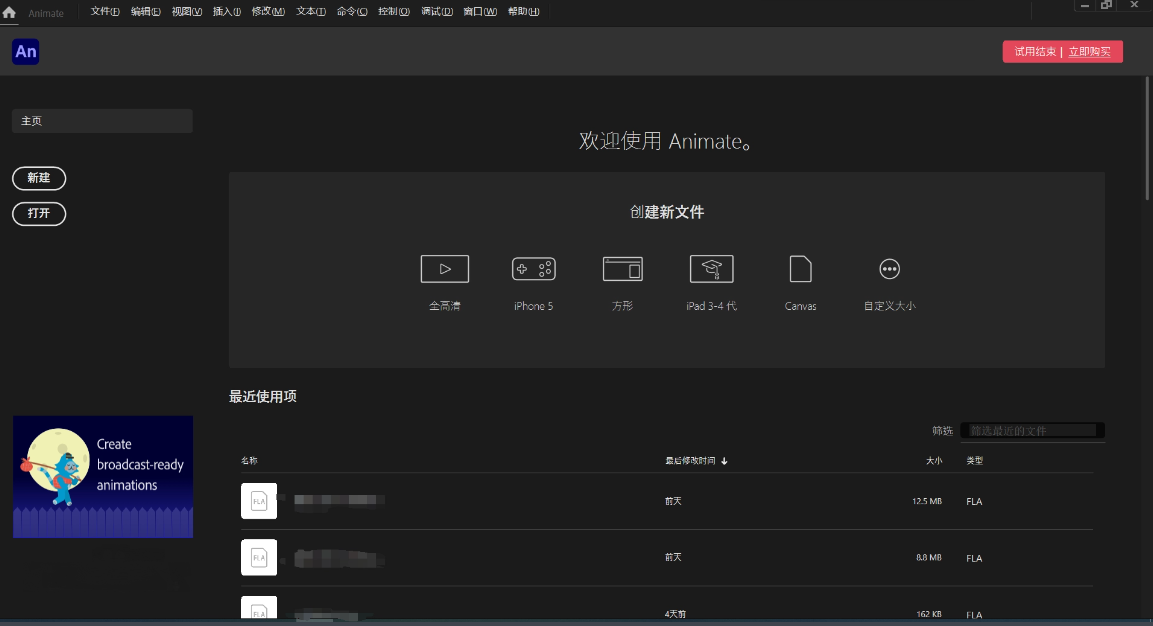Click the 新建 New button
The height and width of the screenshot is (626, 1153).
[39, 178]
